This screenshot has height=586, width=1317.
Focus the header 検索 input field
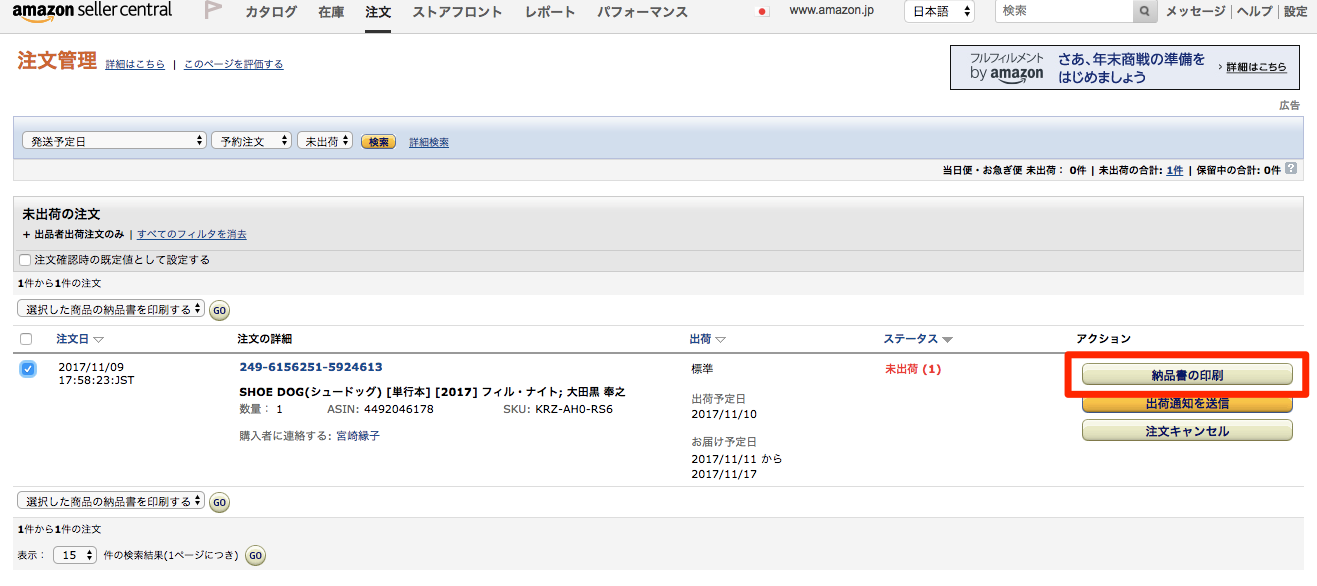(x=1064, y=12)
